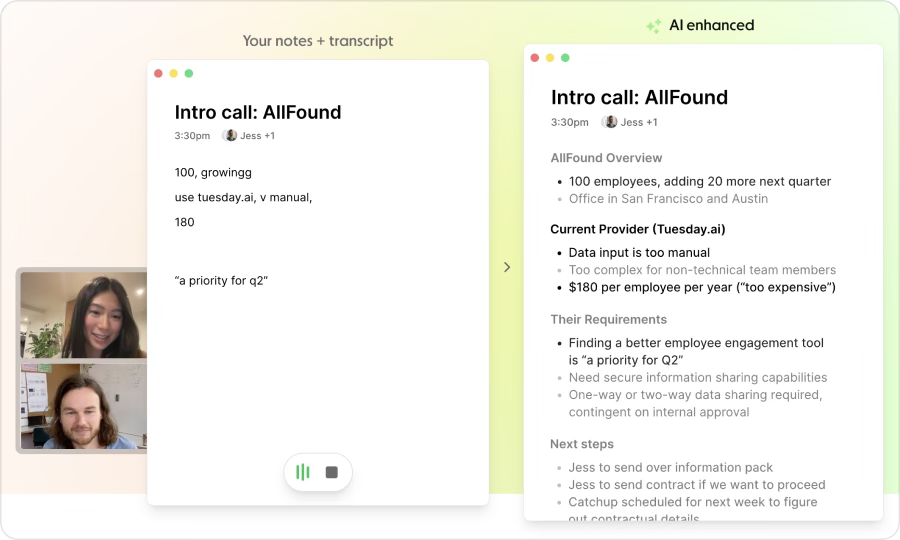Screen dimensions: 900x540
Task: Click 'Jess +1' attendees in AI enhanced window
Action: (639, 122)
